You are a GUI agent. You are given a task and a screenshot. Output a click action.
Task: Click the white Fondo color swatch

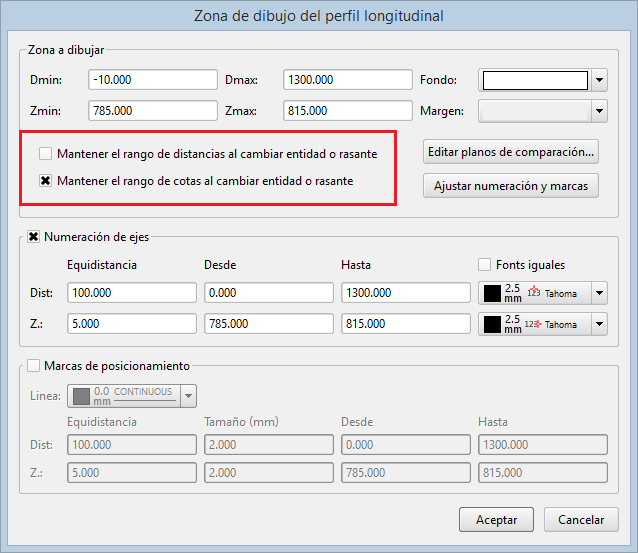[x=534, y=81]
